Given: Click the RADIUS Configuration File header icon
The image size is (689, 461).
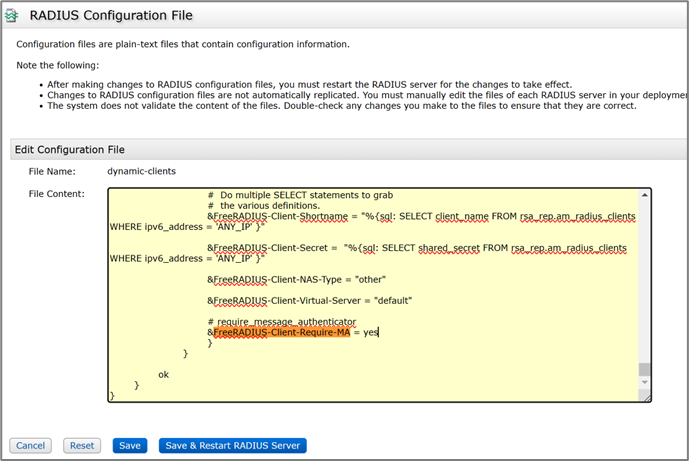Looking at the screenshot, I should coord(13,16).
